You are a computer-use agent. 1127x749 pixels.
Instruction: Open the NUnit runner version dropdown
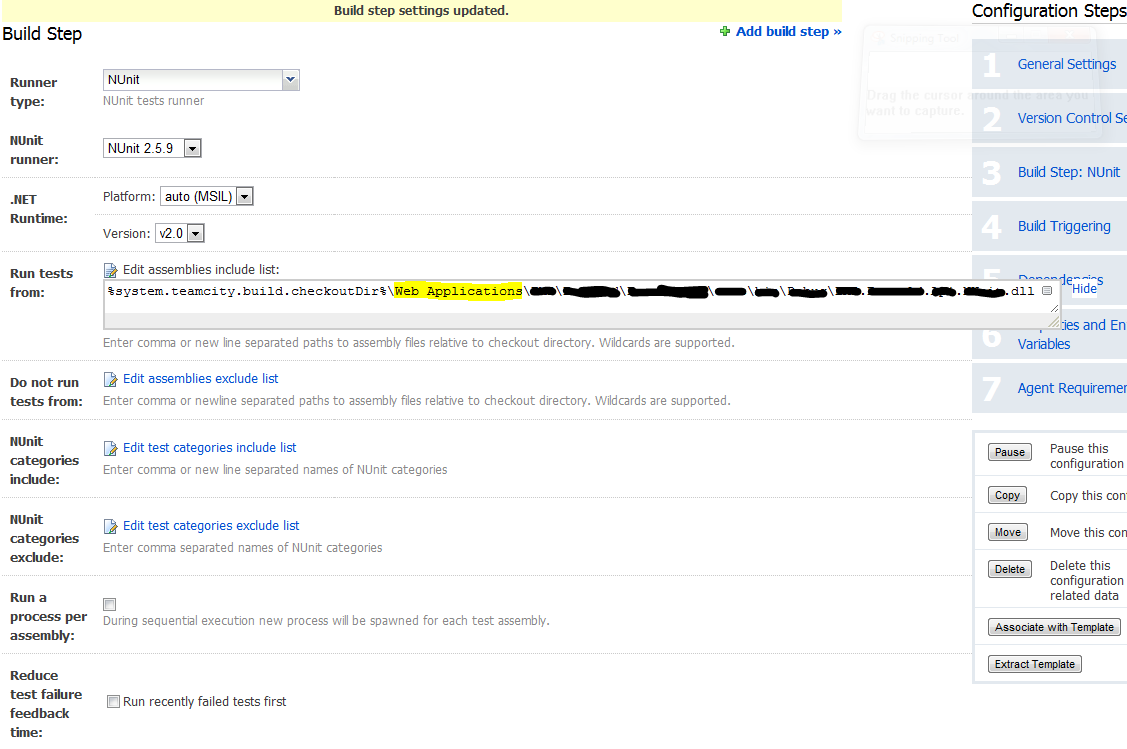pyautogui.click(x=152, y=148)
